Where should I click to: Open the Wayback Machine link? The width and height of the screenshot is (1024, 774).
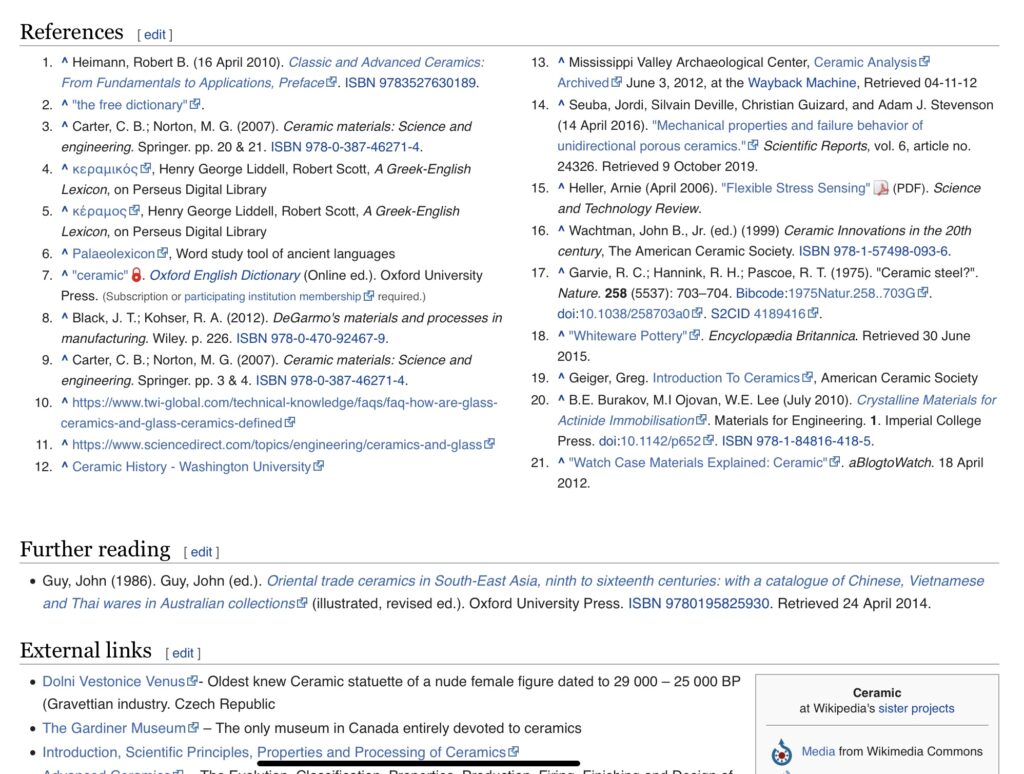(x=802, y=83)
